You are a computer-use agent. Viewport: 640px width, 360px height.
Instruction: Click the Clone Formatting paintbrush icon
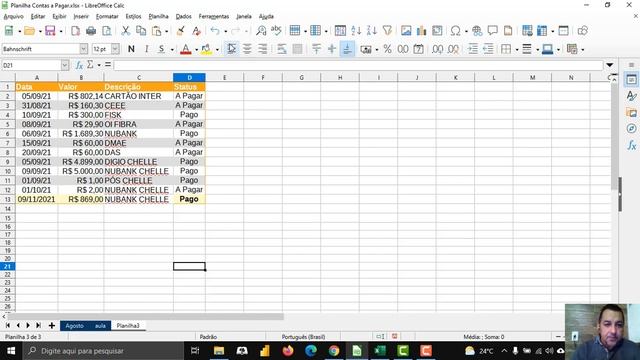180,31
